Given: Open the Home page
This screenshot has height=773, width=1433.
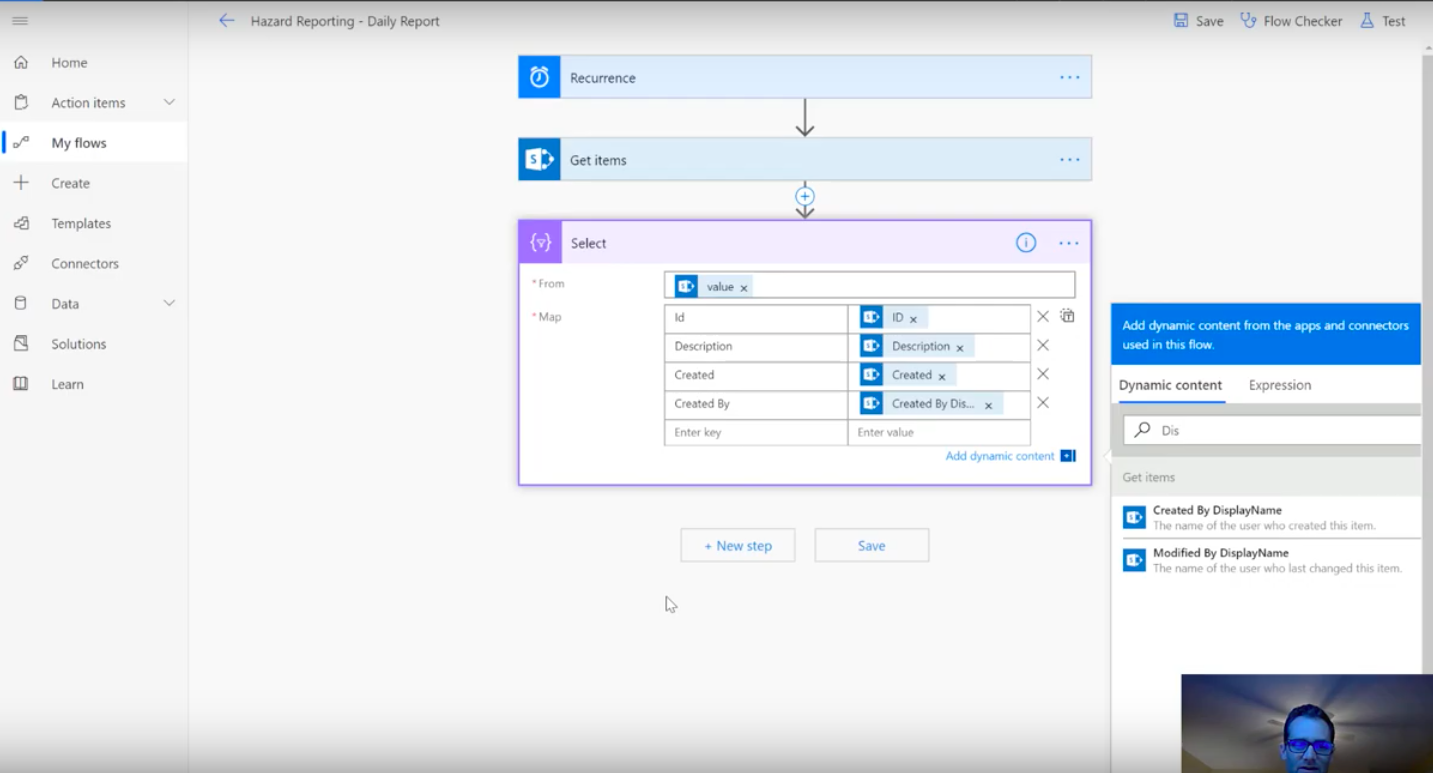Looking at the screenshot, I should click(69, 62).
